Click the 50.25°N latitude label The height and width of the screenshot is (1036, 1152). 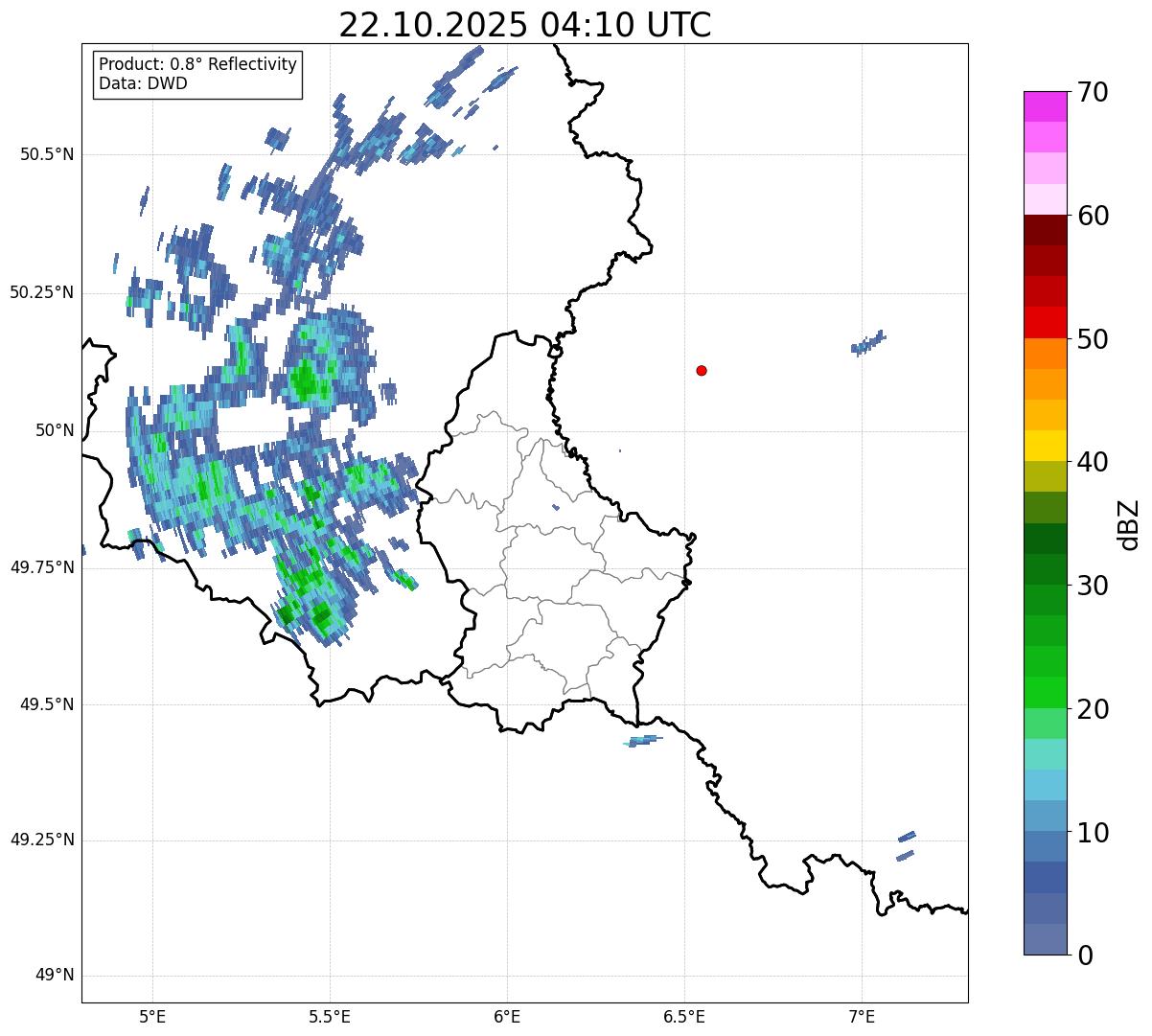coord(41,292)
